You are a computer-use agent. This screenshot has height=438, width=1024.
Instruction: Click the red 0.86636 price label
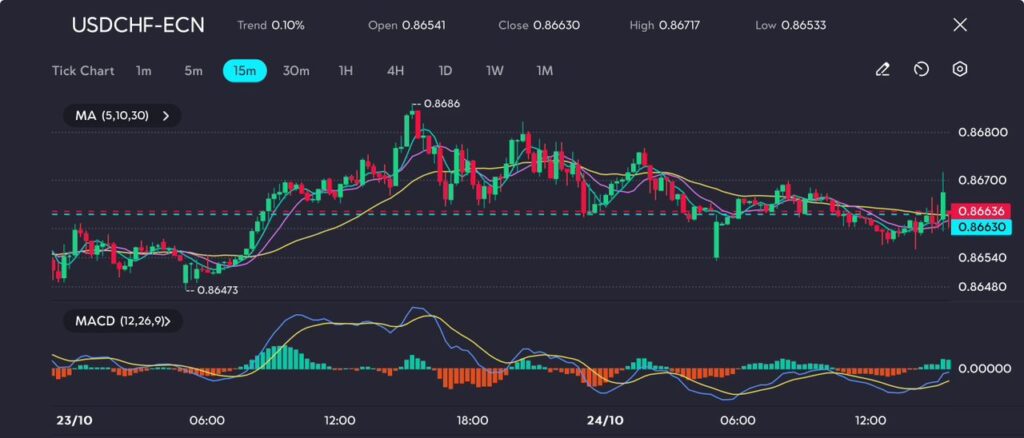pyautogui.click(x=980, y=211)
